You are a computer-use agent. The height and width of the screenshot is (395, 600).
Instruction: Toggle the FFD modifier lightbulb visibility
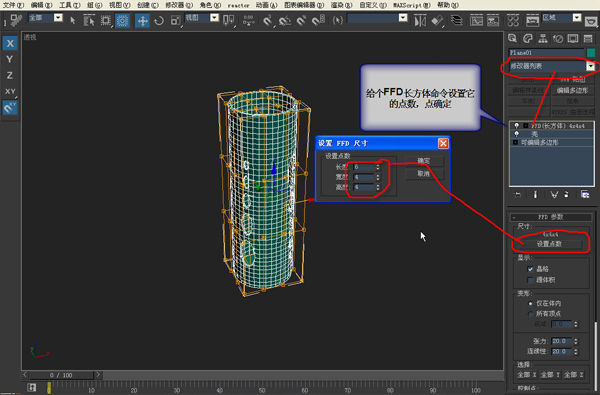[x=517, y=126]
